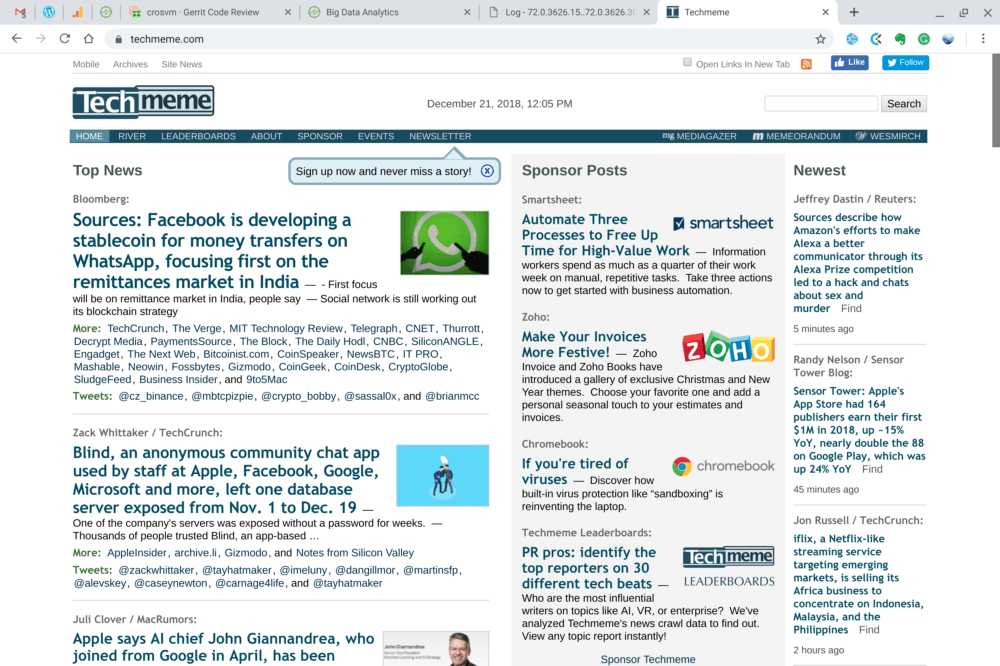
Task: Reload the page with refresh icon
Action: coord(64,39)
